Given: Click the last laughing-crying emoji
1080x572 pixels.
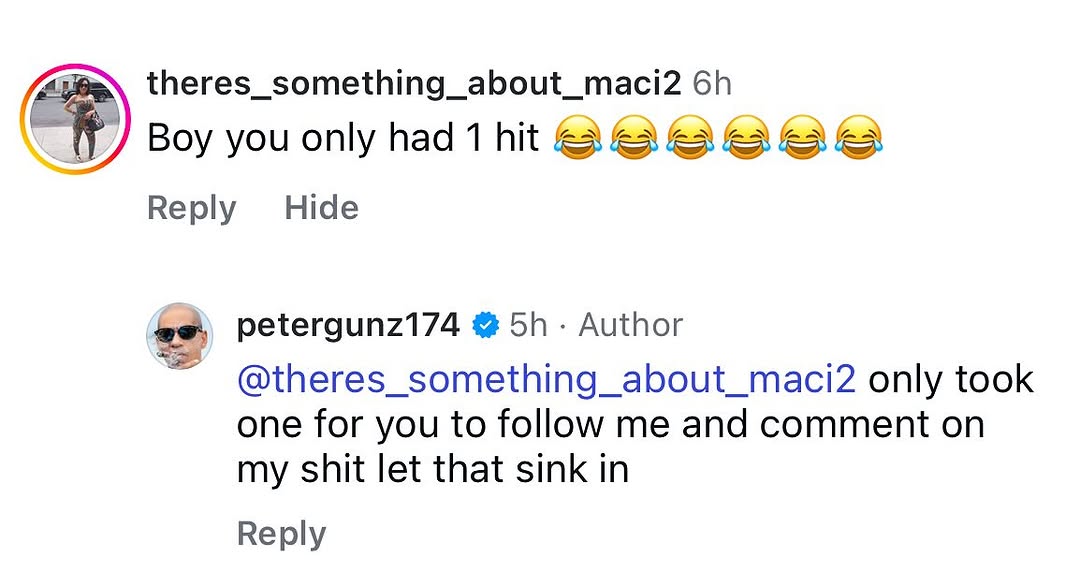Looking at the screenshot, I should (855, 139).
